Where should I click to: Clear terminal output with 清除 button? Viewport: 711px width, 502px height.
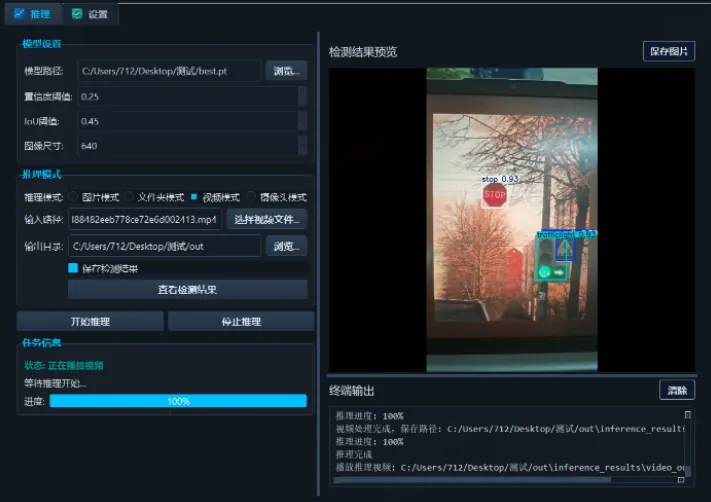pyautogui.click(x=677, y=390)
